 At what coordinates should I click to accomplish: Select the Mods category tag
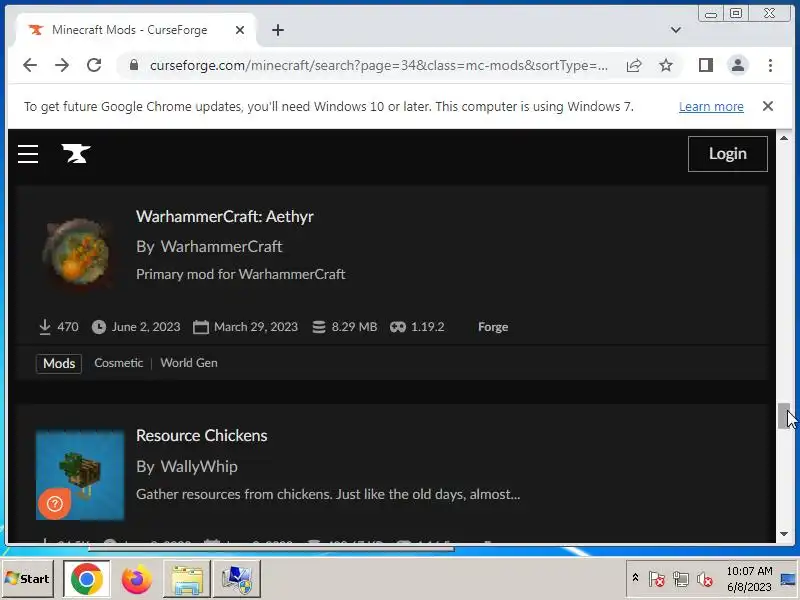[59, 363]
